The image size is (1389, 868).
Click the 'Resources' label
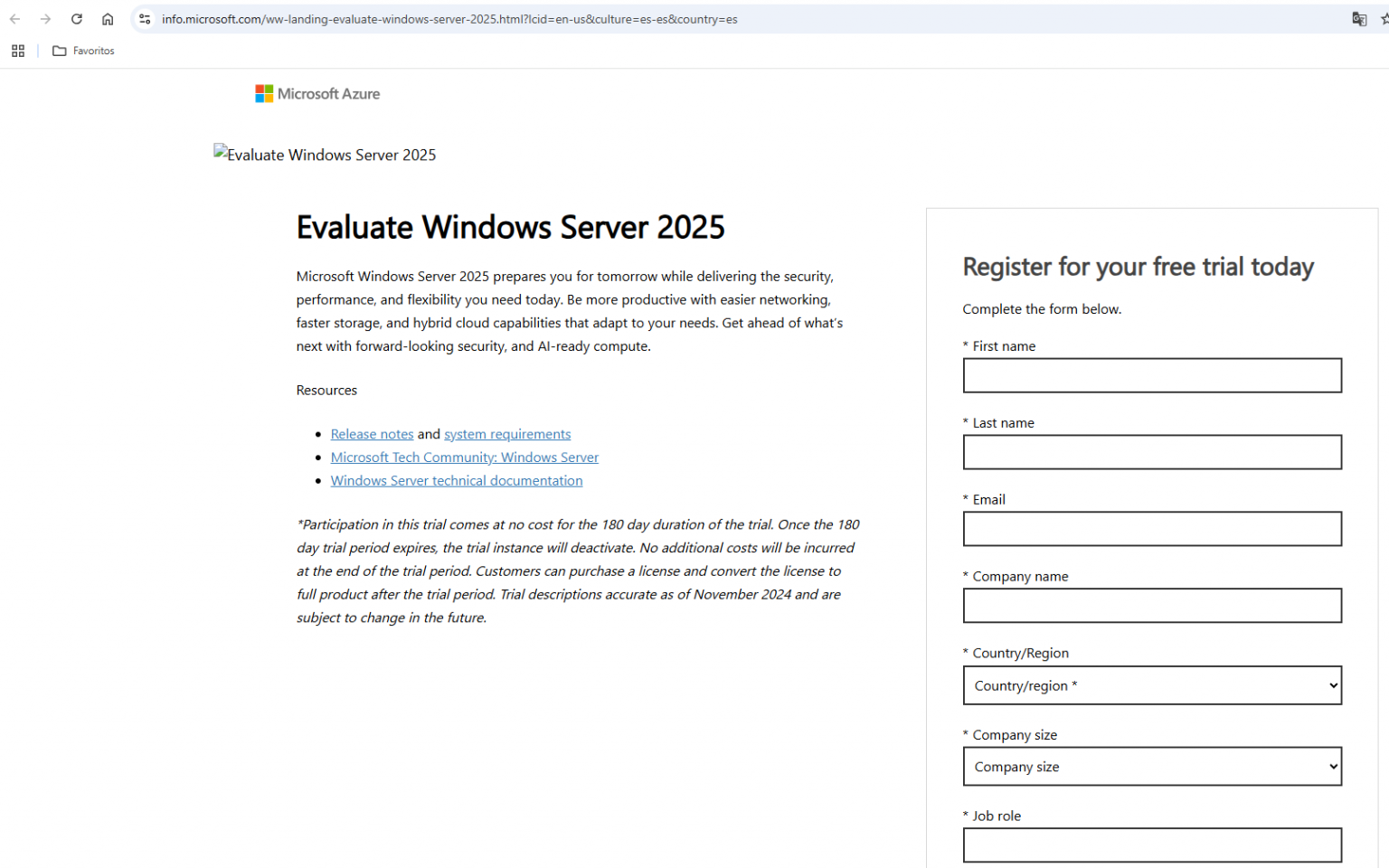(x=326, y=391)
